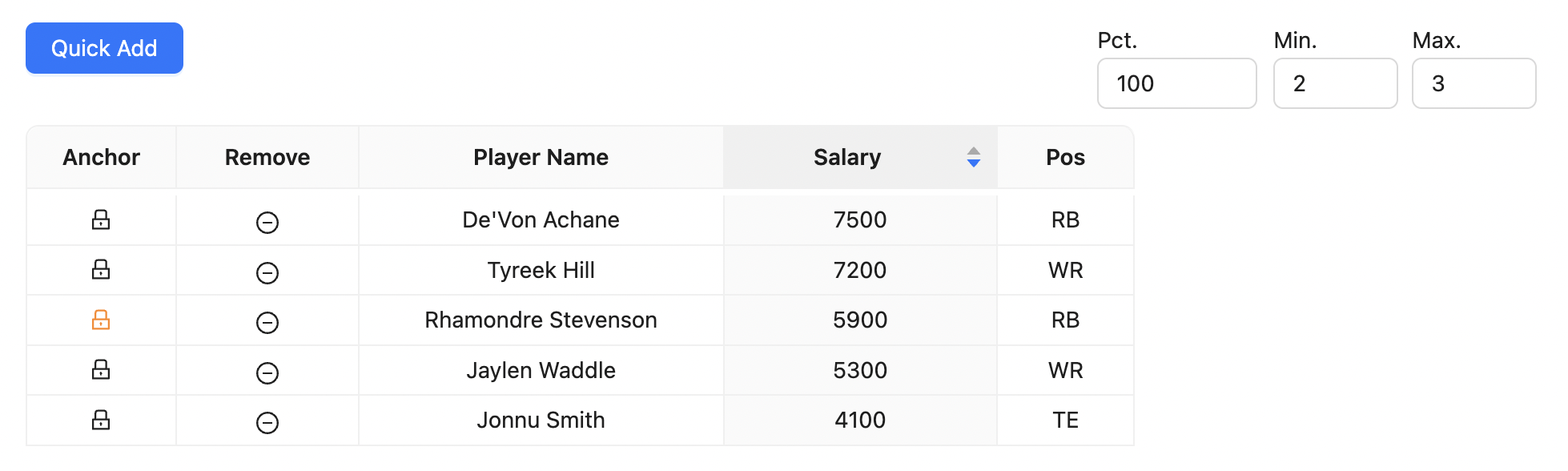
Task: Anchor Jaylen Waddle with lock icon
Action: [101, 369]
